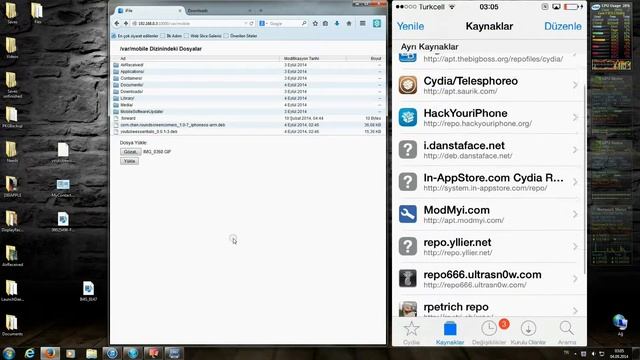Viewport: 640px width, 360px height.
Task: Expand the In-AppStore.com row chevron
Action: [575, 182]
